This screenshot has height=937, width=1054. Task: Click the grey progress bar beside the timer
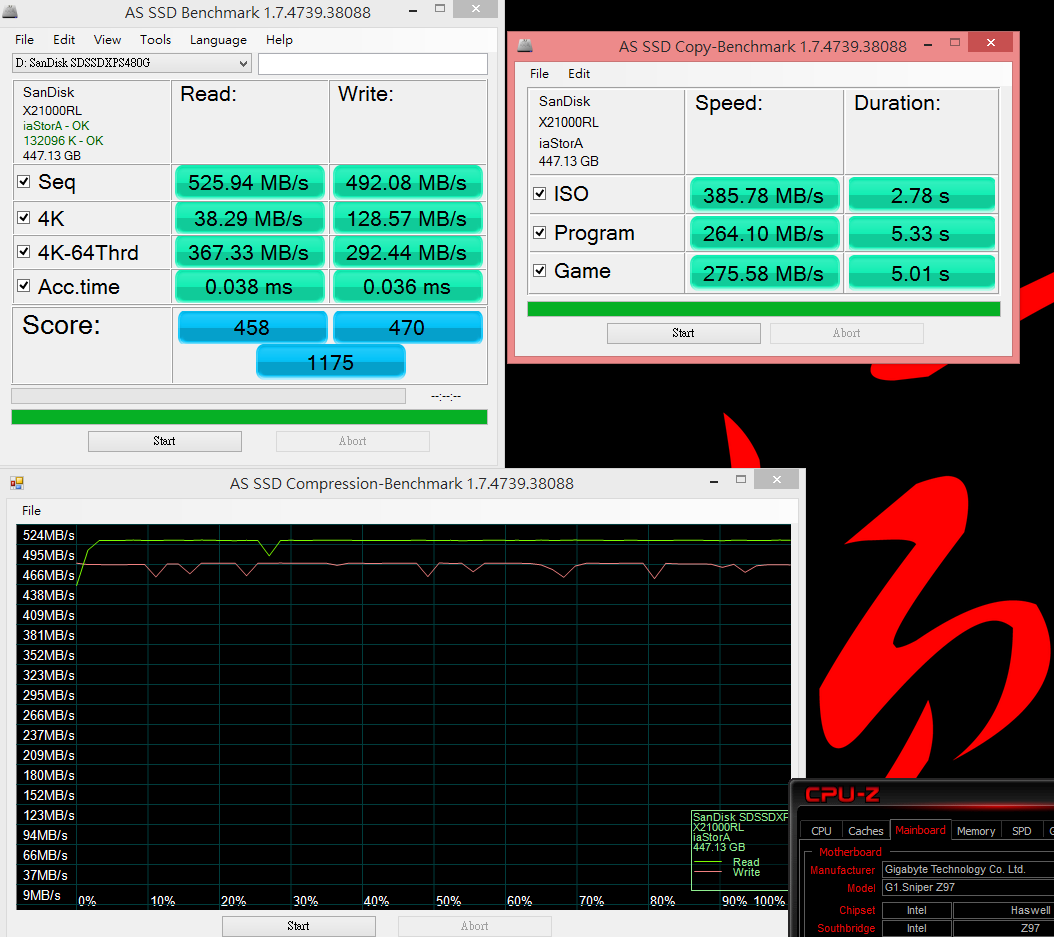coord(208,396)
